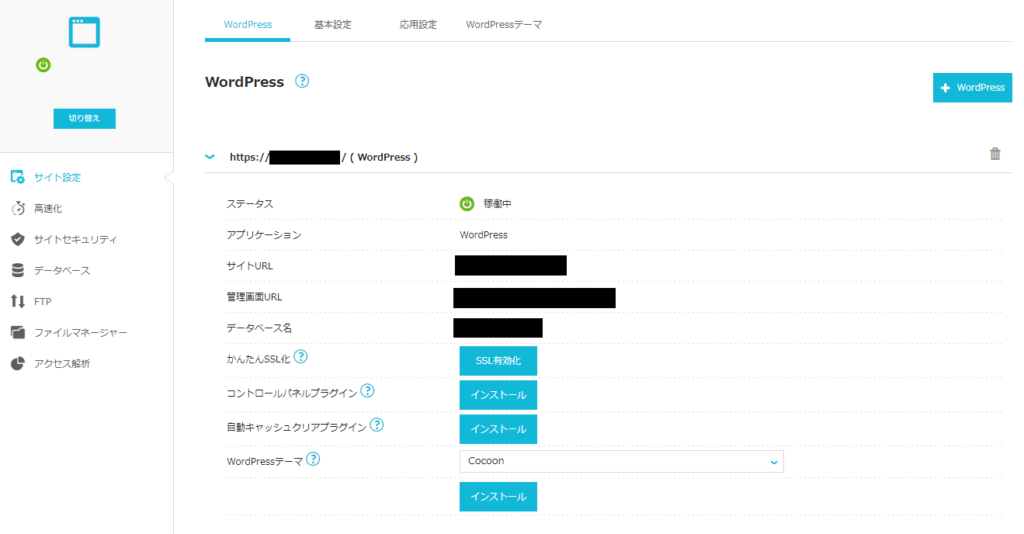This screenshot has width=1024, height=534.
Task: Click the browser window site icon
Action: tap(84, 32)
